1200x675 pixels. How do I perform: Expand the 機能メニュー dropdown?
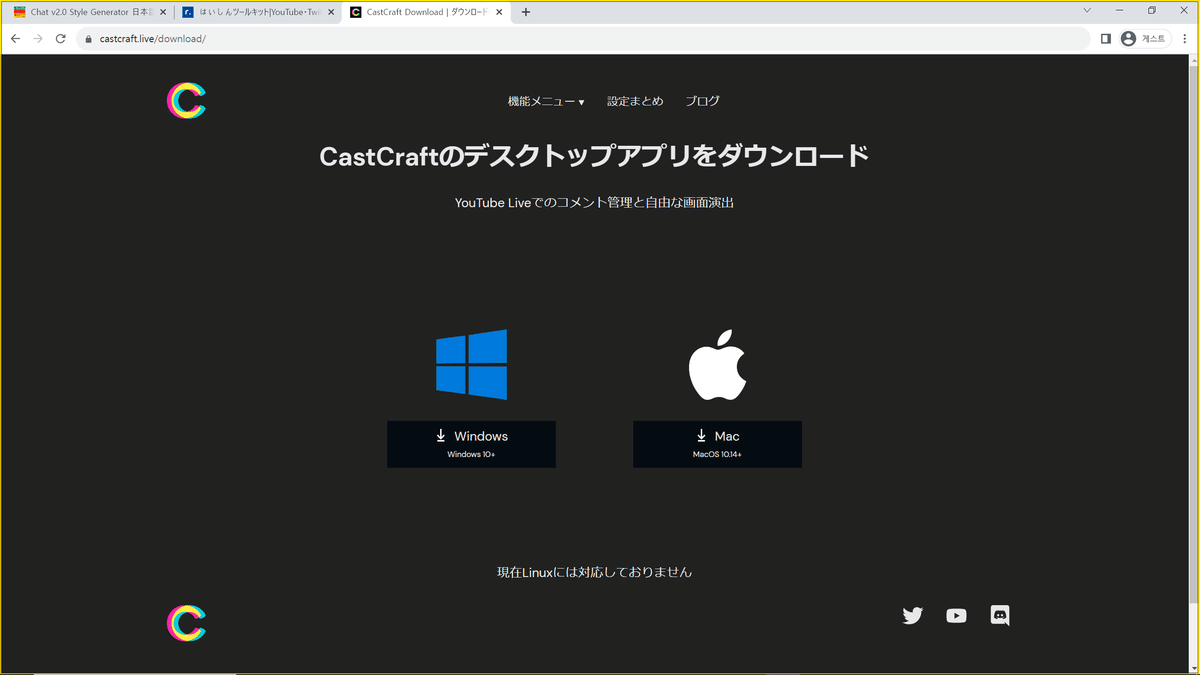click(x=546, y=101)
